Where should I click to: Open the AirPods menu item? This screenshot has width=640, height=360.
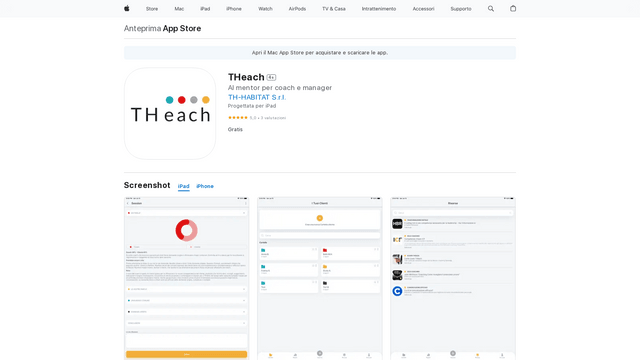(297, 9)
